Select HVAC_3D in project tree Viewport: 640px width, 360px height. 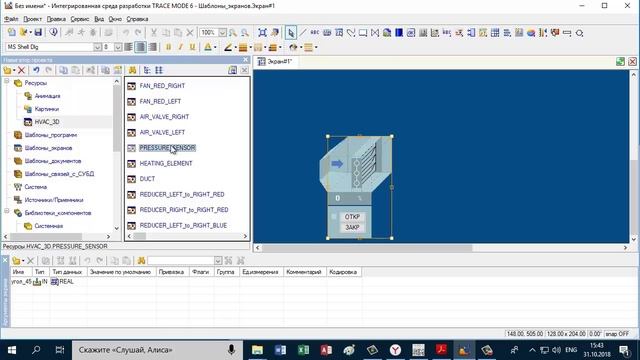47,122
